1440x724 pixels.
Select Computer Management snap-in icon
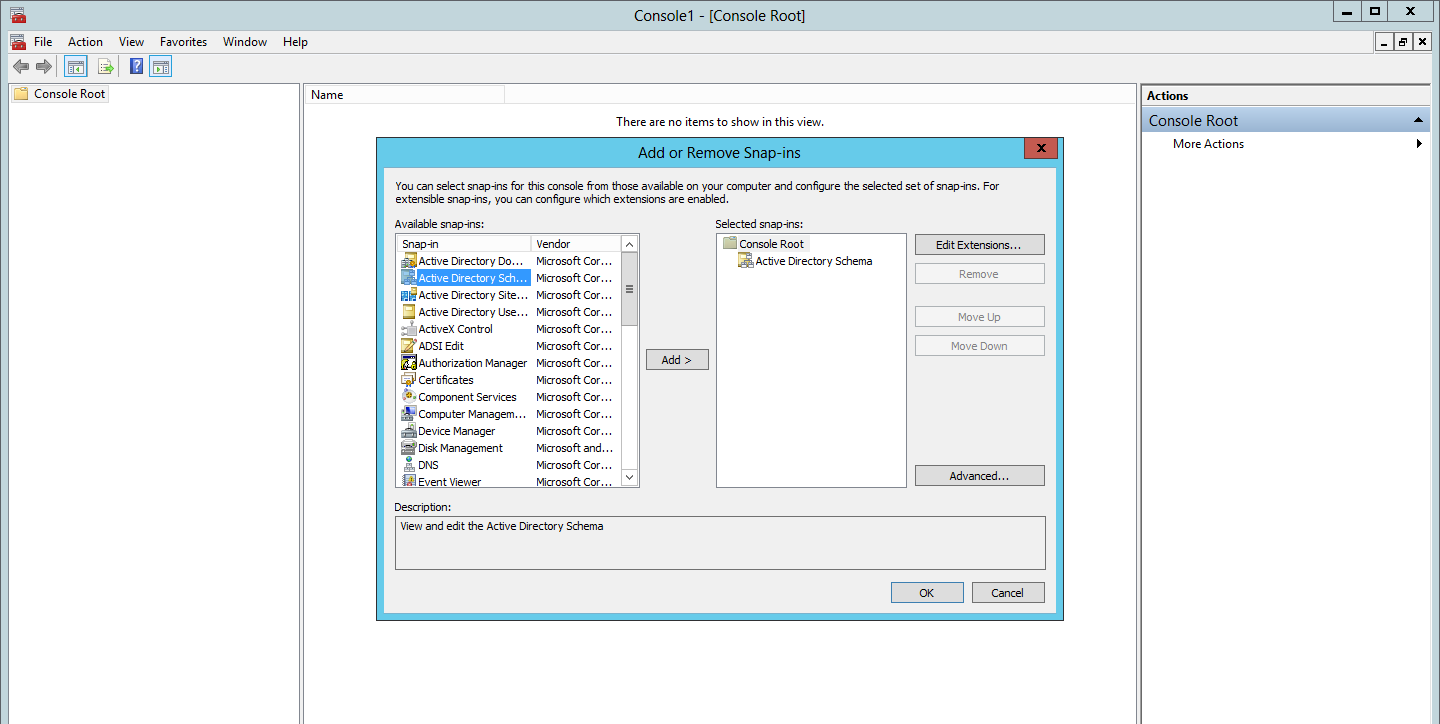tap(408, 414)
